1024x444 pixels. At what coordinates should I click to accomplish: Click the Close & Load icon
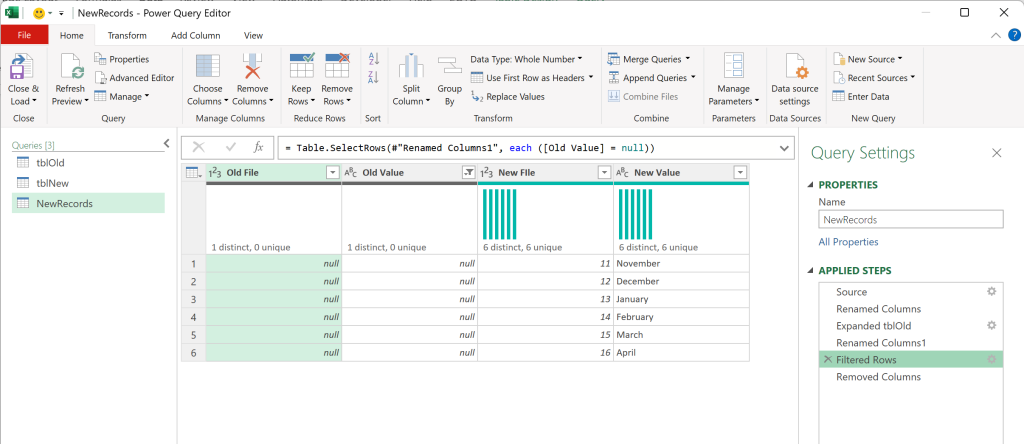click(x=23, y=66)
